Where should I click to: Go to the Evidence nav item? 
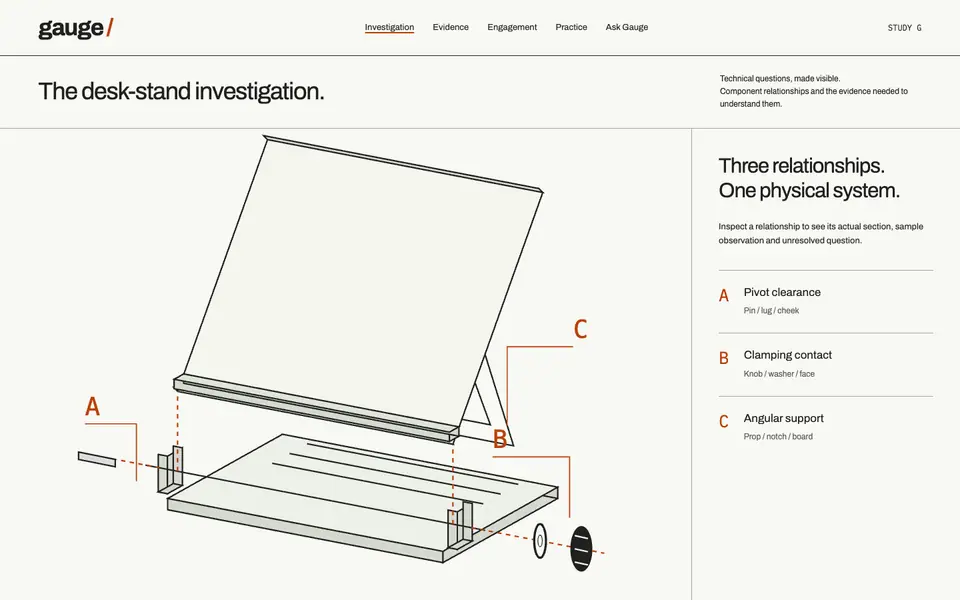[x=451, y=27]
